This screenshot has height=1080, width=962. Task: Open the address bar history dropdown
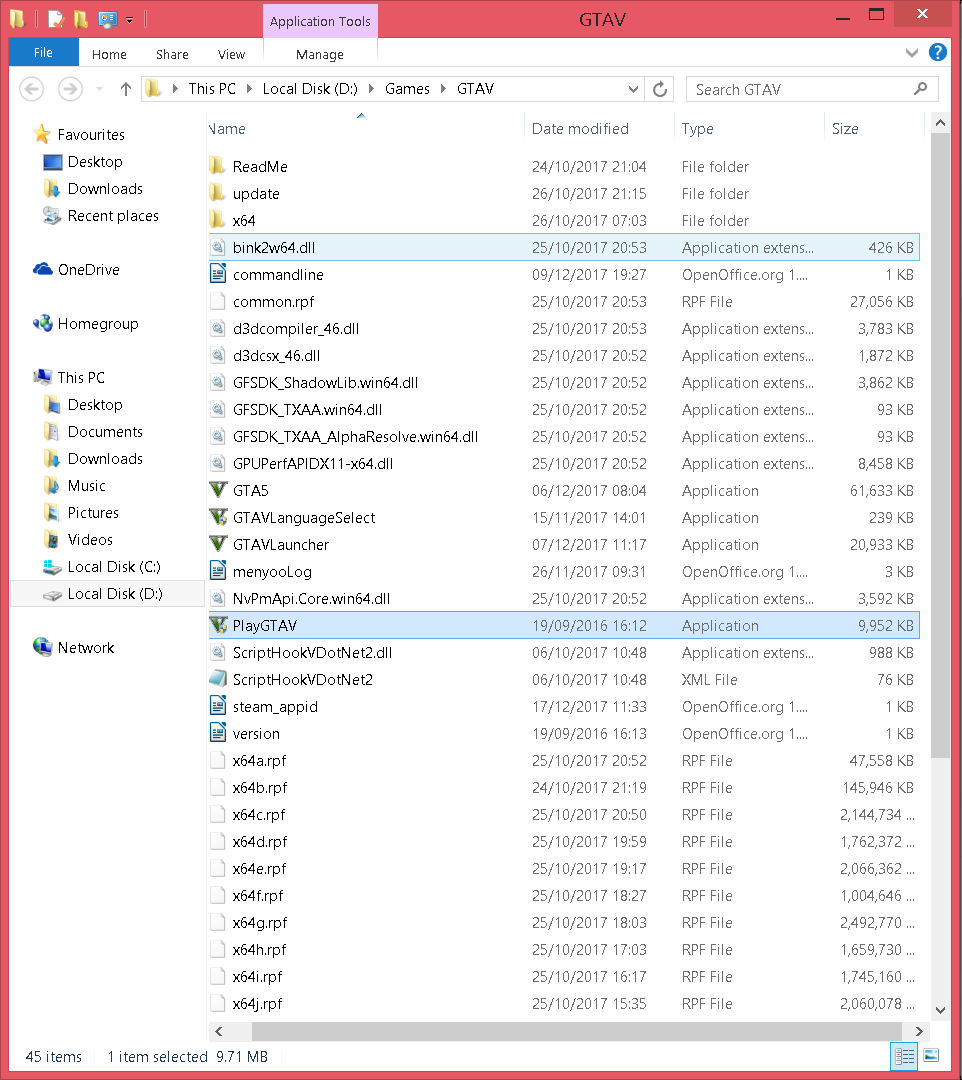(634, 89)
